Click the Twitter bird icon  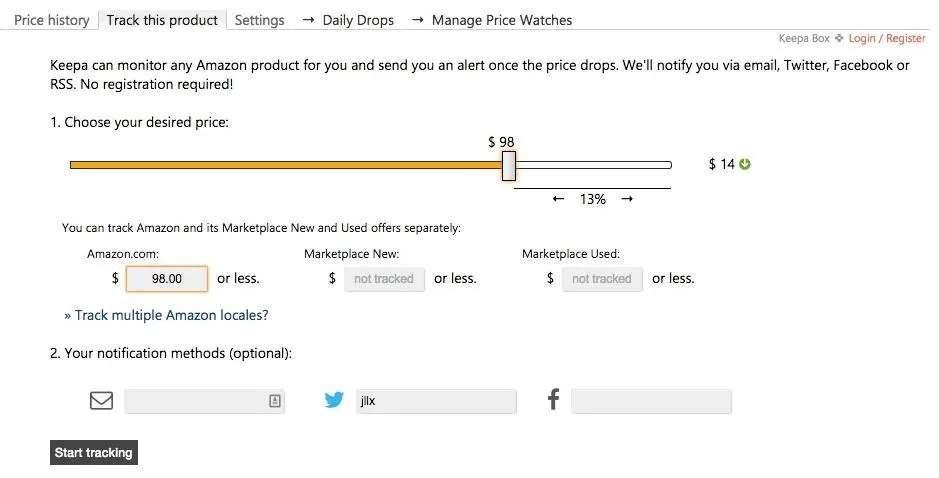tap(334, 400)
